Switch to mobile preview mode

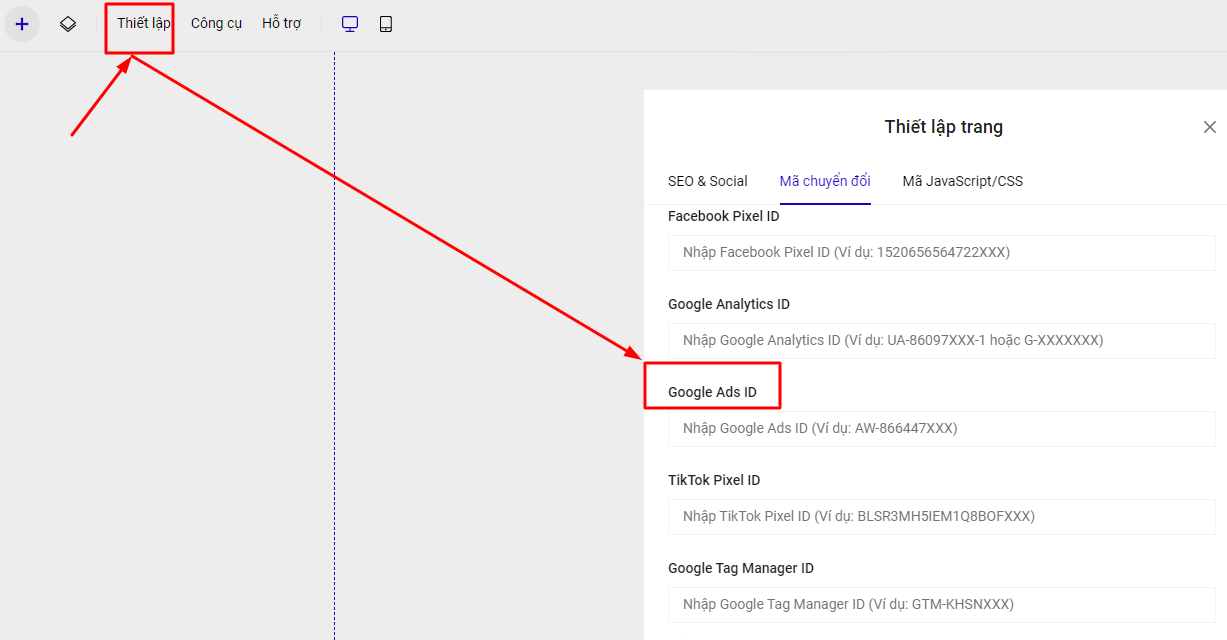click(386, 24)
